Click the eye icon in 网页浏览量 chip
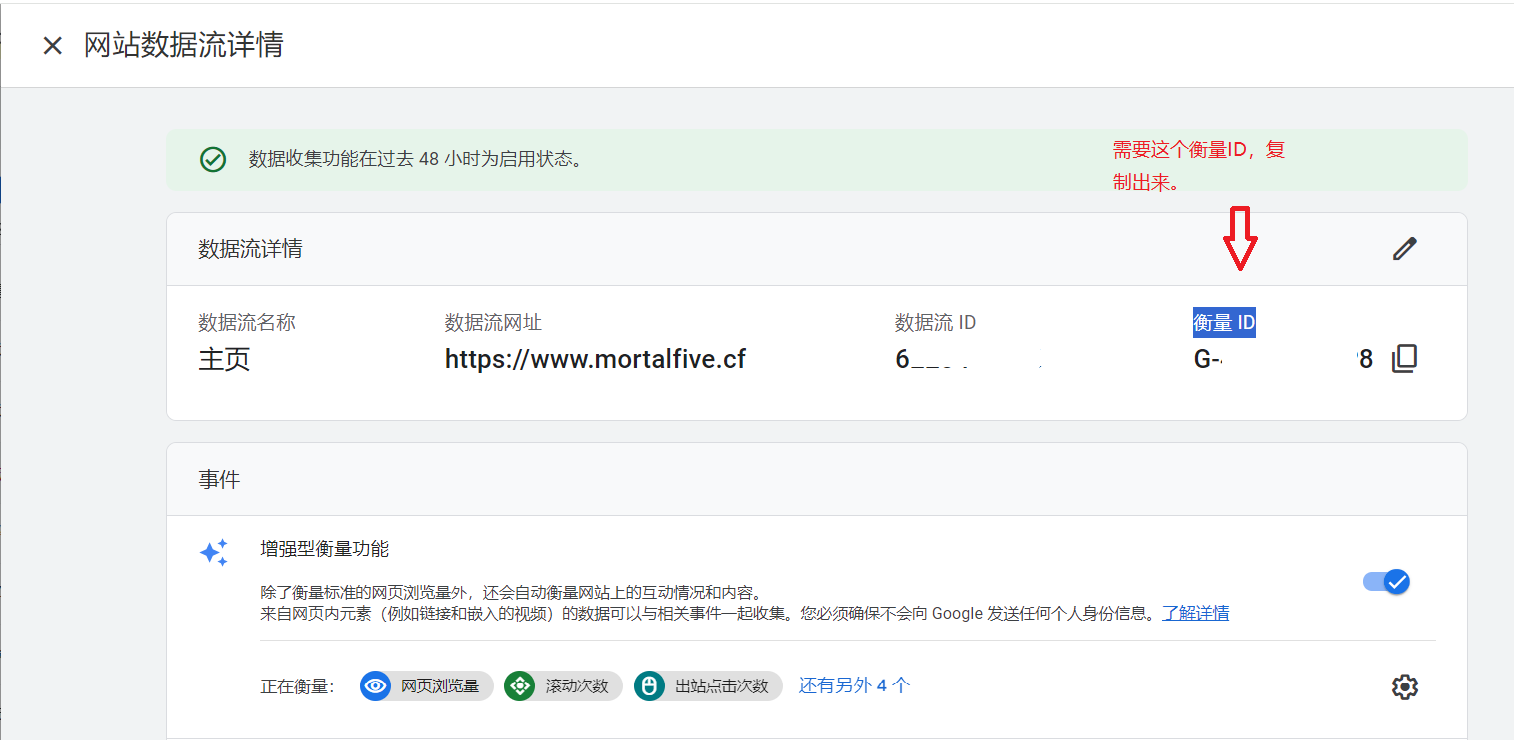This screenshot has width=1514, height=740. click(x=376, y=686)
